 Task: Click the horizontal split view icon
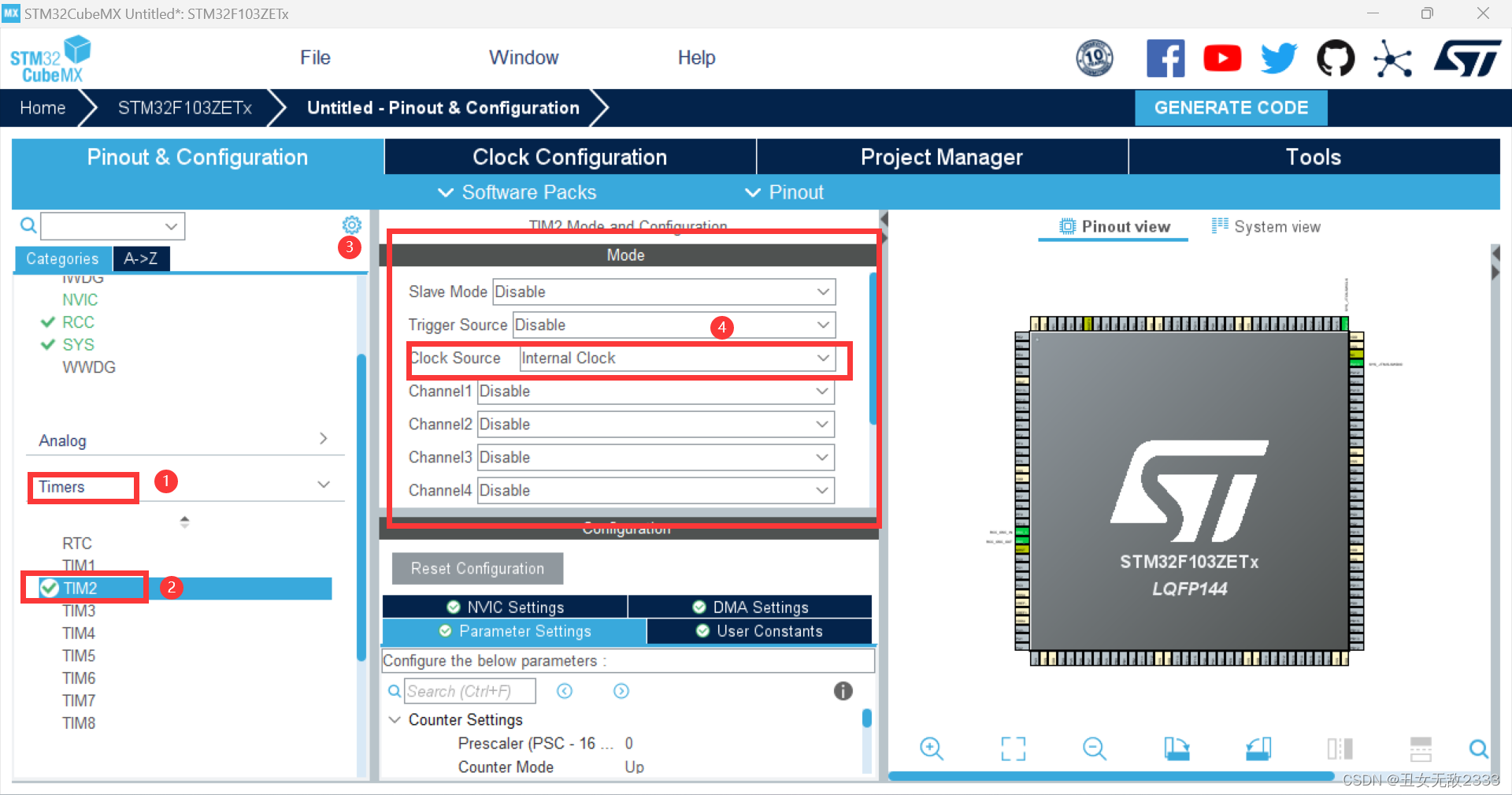point(1421,749)
